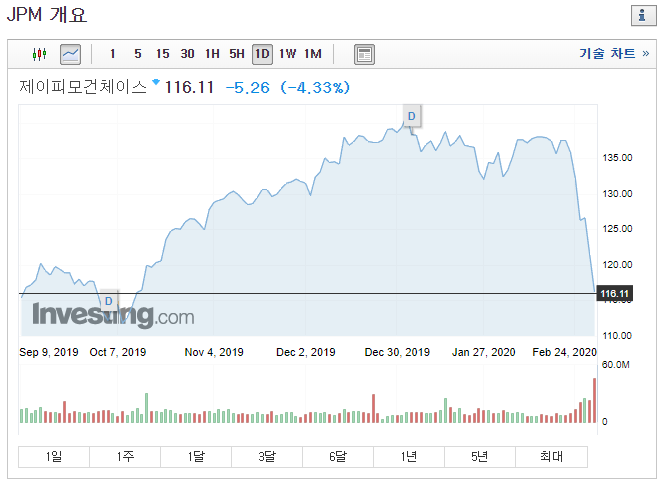Show 1달 time range
The height and width of the screenshot is (487, 665).
click(196, 456)
